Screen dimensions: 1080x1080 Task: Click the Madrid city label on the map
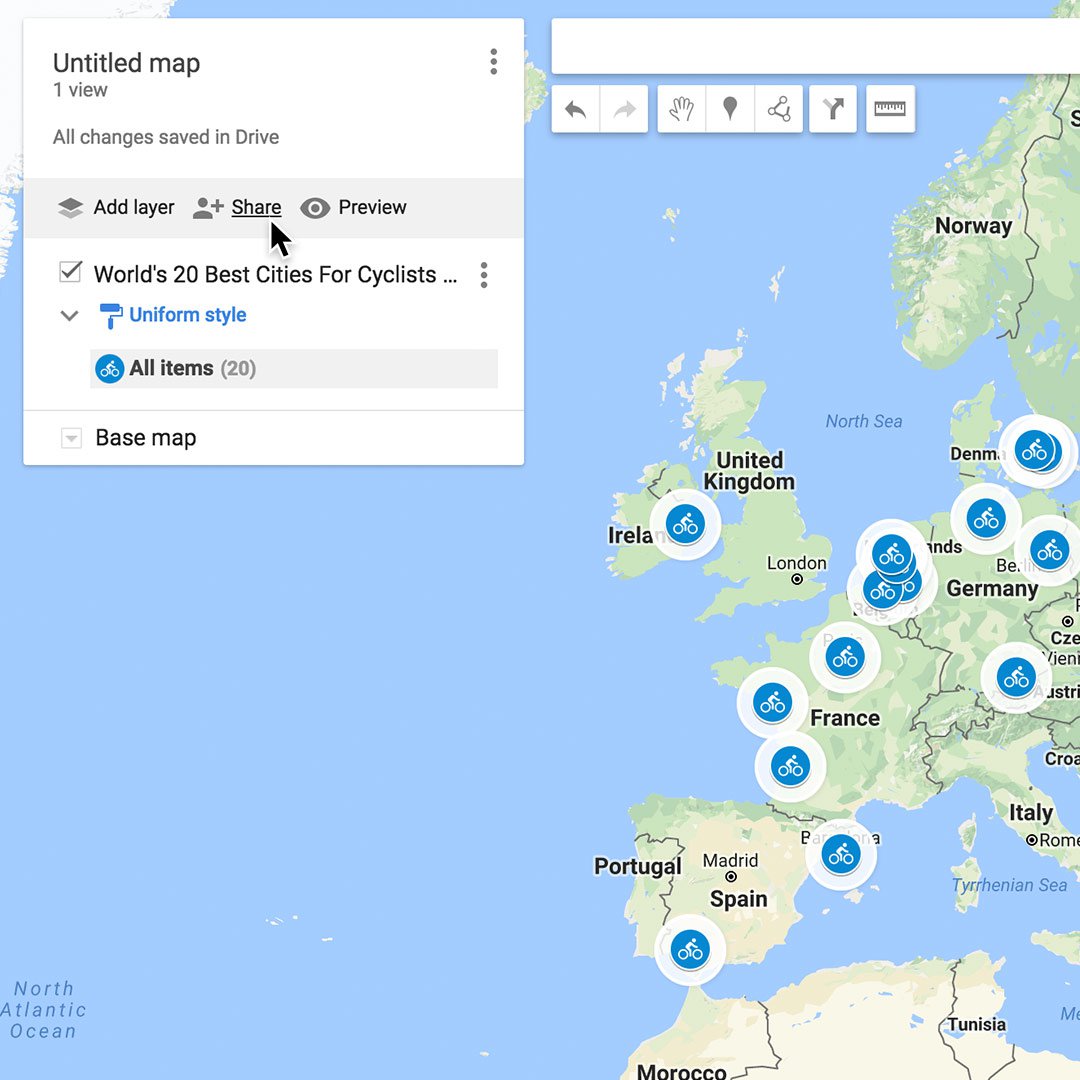[730, 860]
